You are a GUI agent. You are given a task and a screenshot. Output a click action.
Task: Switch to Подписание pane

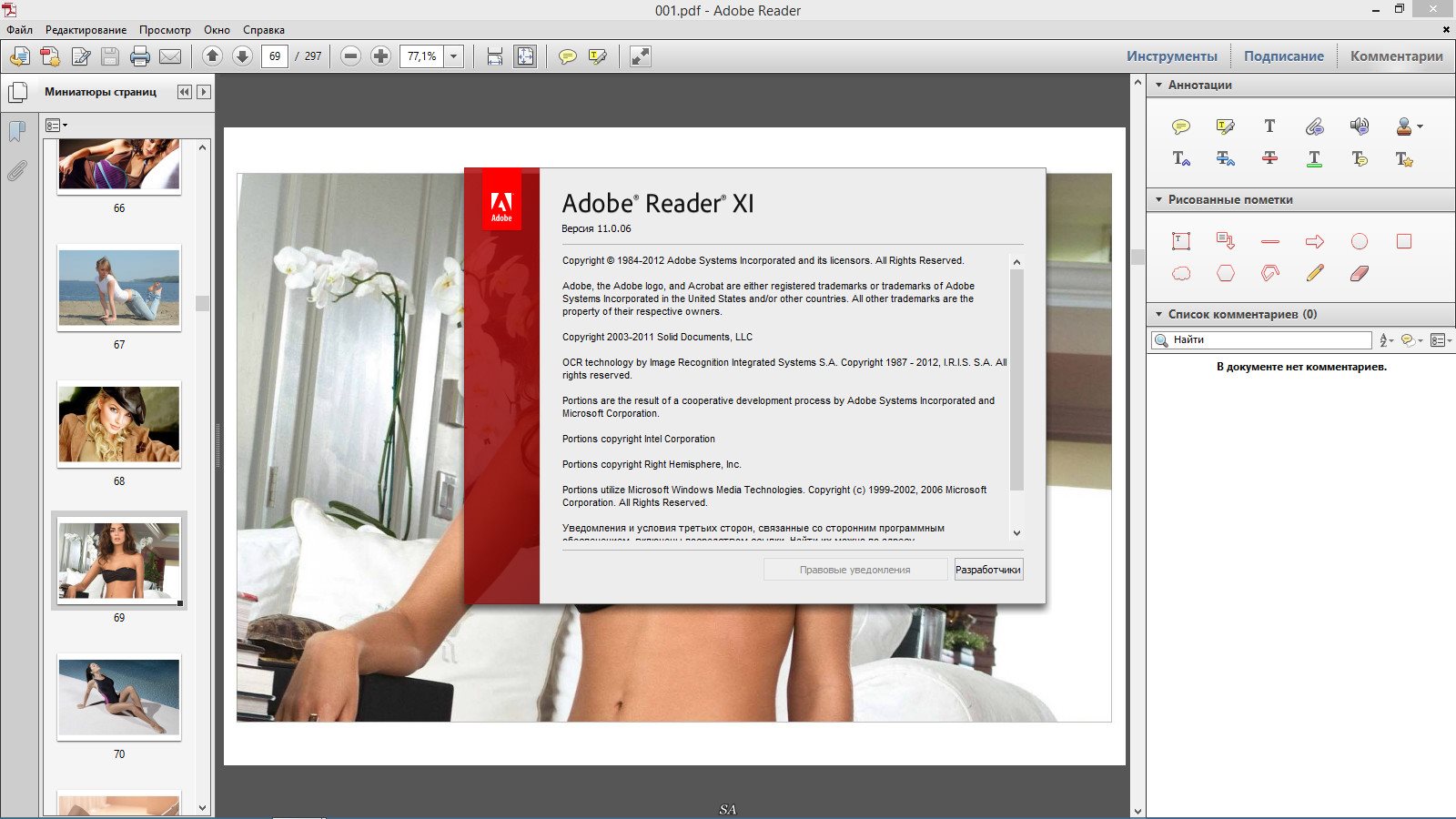1284,56
